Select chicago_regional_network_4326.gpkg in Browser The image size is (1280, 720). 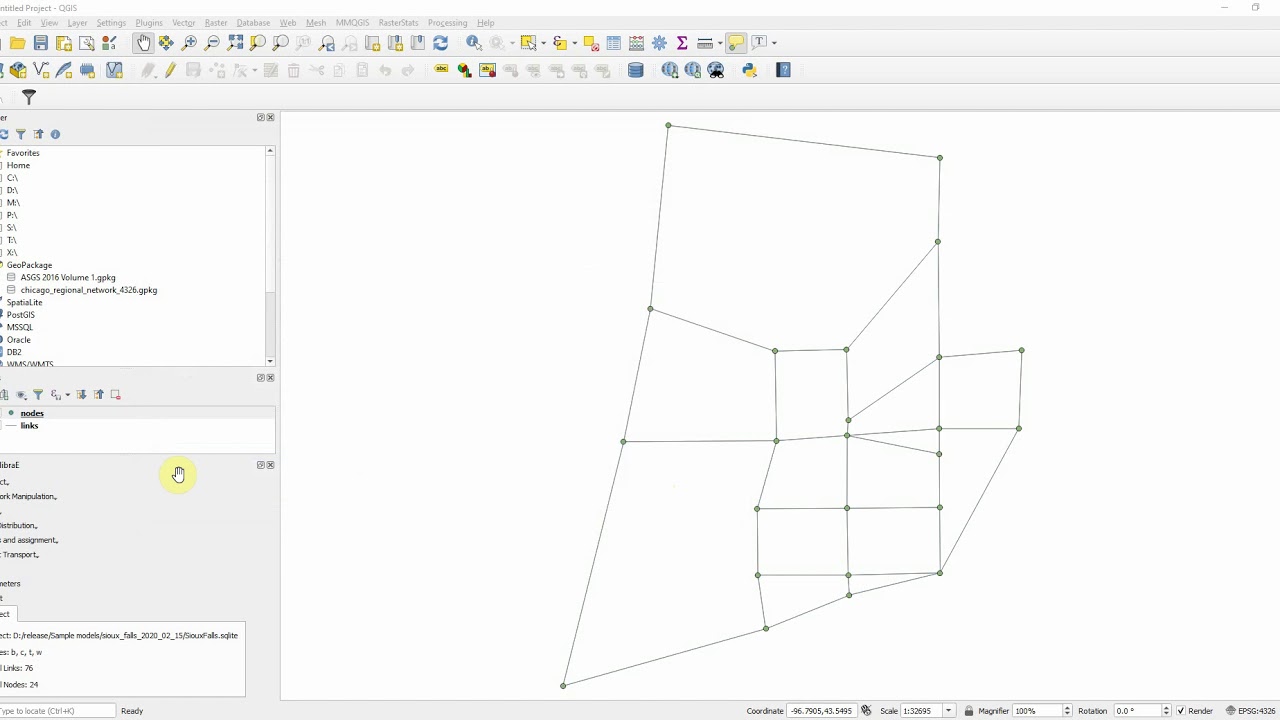click(88, 290)
